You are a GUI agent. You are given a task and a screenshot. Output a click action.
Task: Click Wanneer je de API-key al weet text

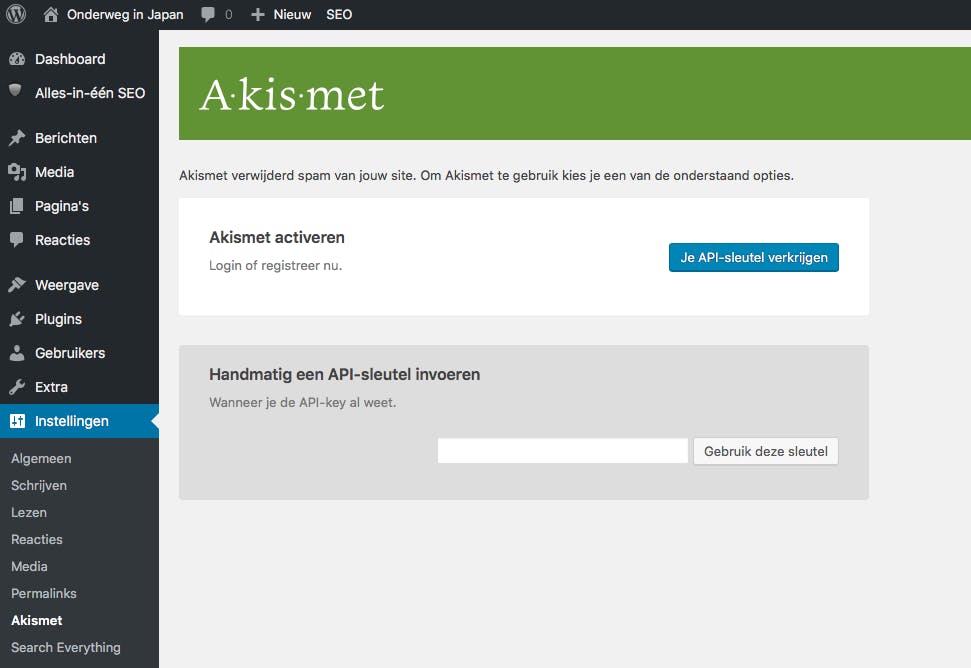pos(303,402)
